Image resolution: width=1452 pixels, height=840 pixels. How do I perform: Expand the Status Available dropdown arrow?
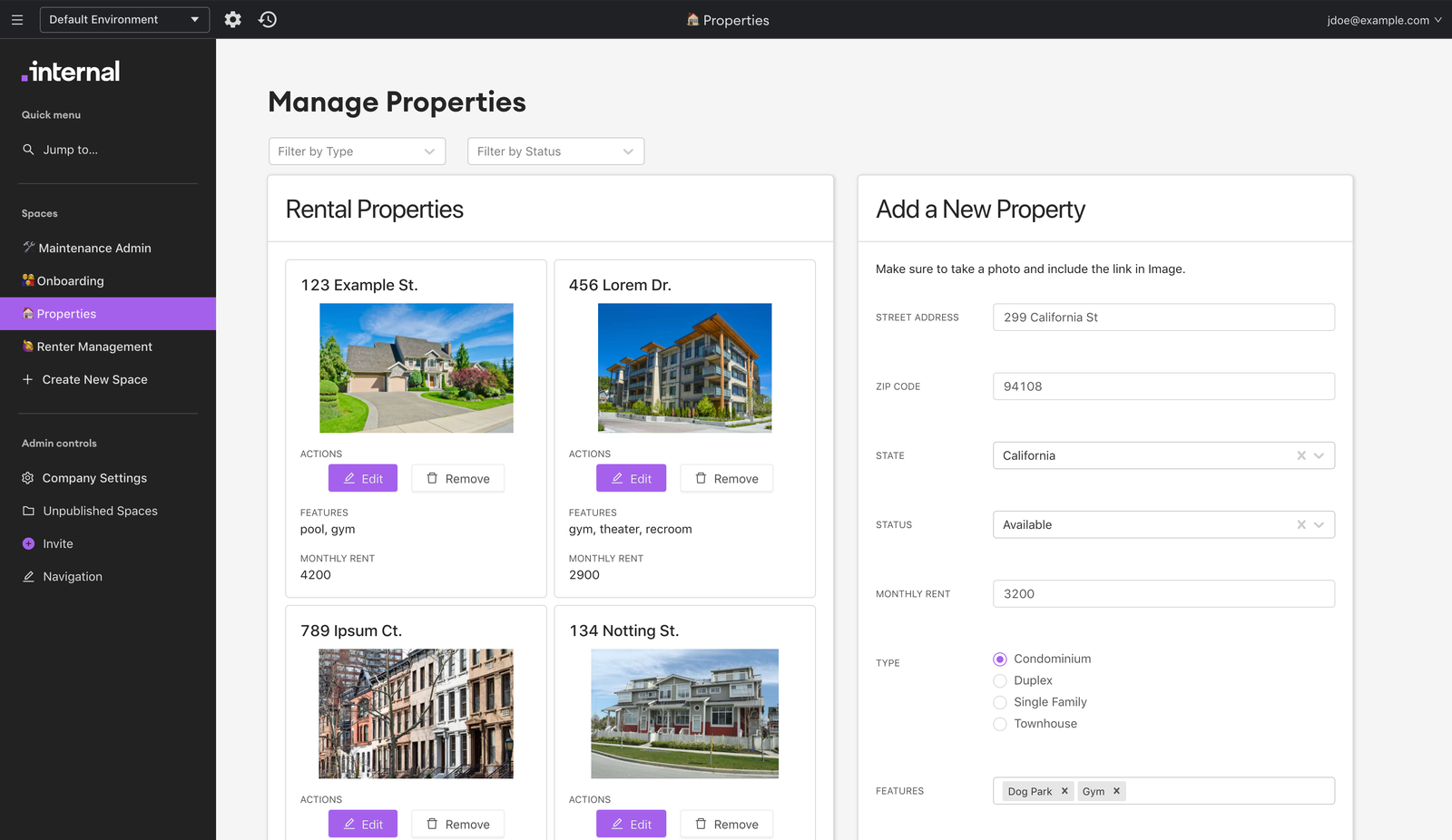pyautogui.click(x=1319, y=524)
